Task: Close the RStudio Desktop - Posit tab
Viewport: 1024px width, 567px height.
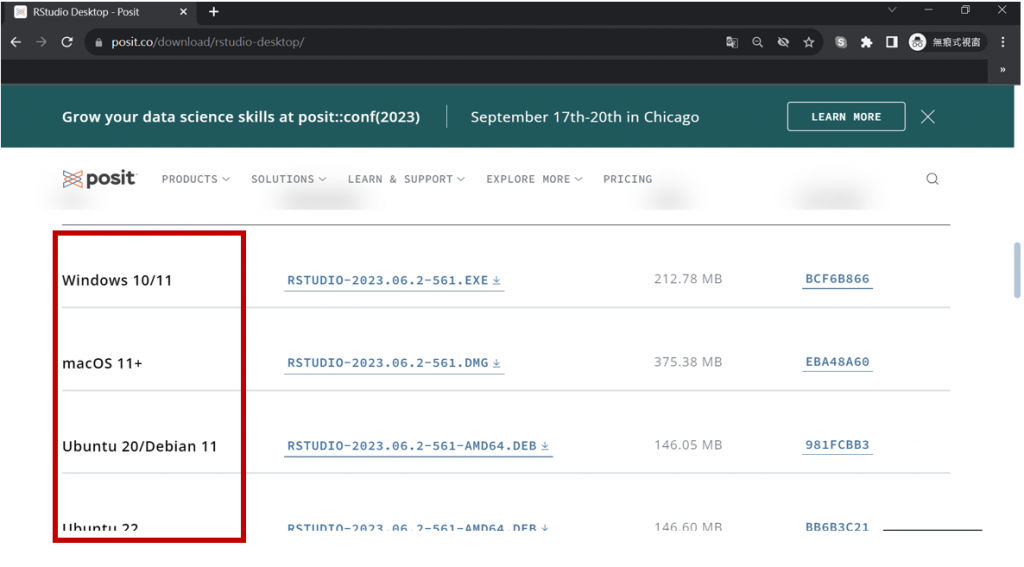Action: pos(184,12)
